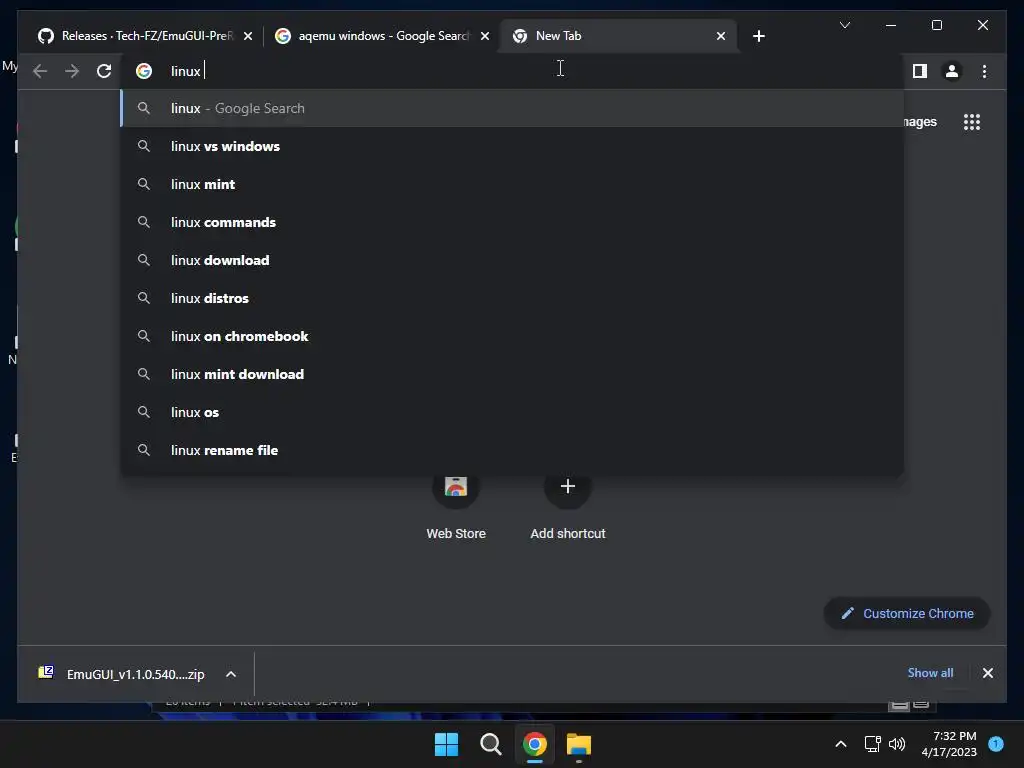The width and height of the screenshot is (1024, 768).
Task: Pick 'linux on chromebook' suggestion
Action: (512, 336)
